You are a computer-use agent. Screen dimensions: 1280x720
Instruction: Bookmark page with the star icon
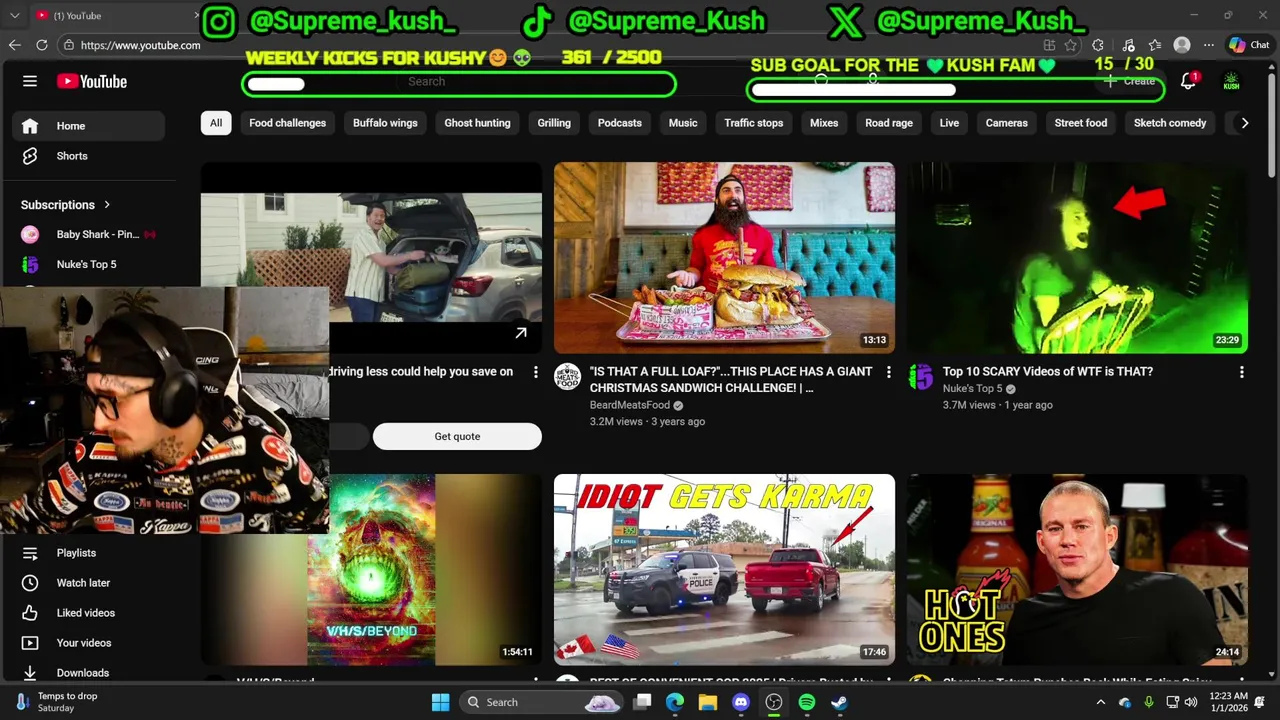point(1071,45)
